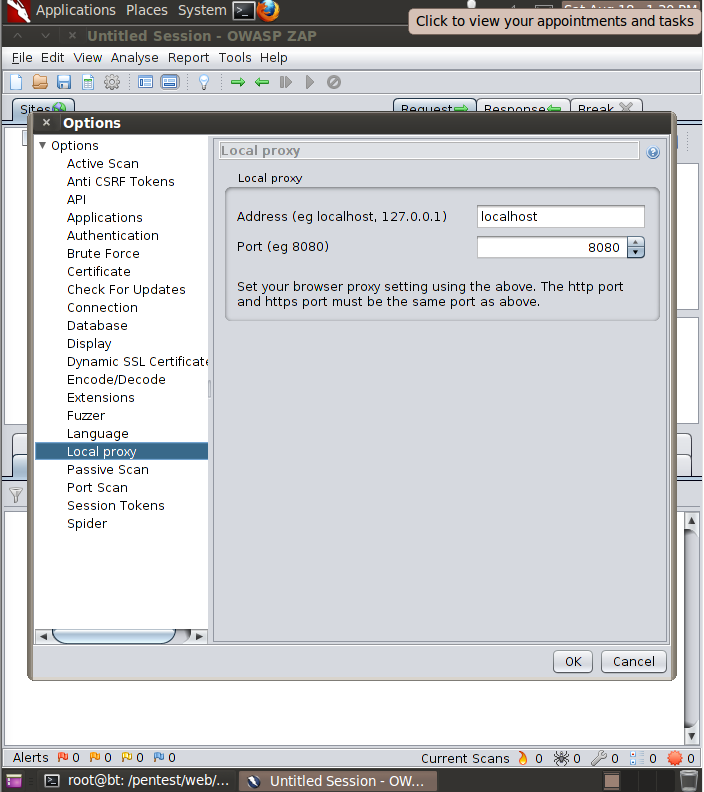This screenshot has width=704, height=792.
Task: Click the help icon in Local proxy panel
Action: click(653, 153)
